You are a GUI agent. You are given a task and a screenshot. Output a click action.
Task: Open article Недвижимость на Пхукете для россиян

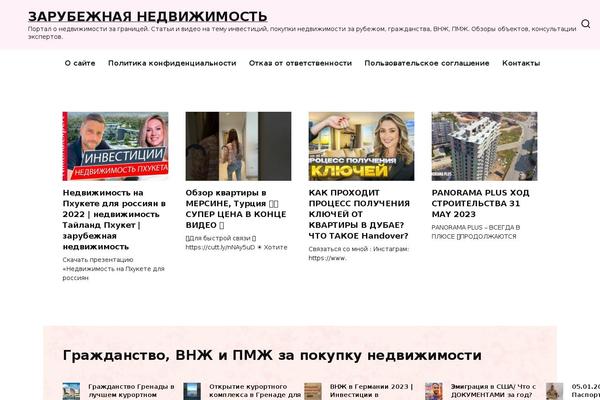(114, 220)
